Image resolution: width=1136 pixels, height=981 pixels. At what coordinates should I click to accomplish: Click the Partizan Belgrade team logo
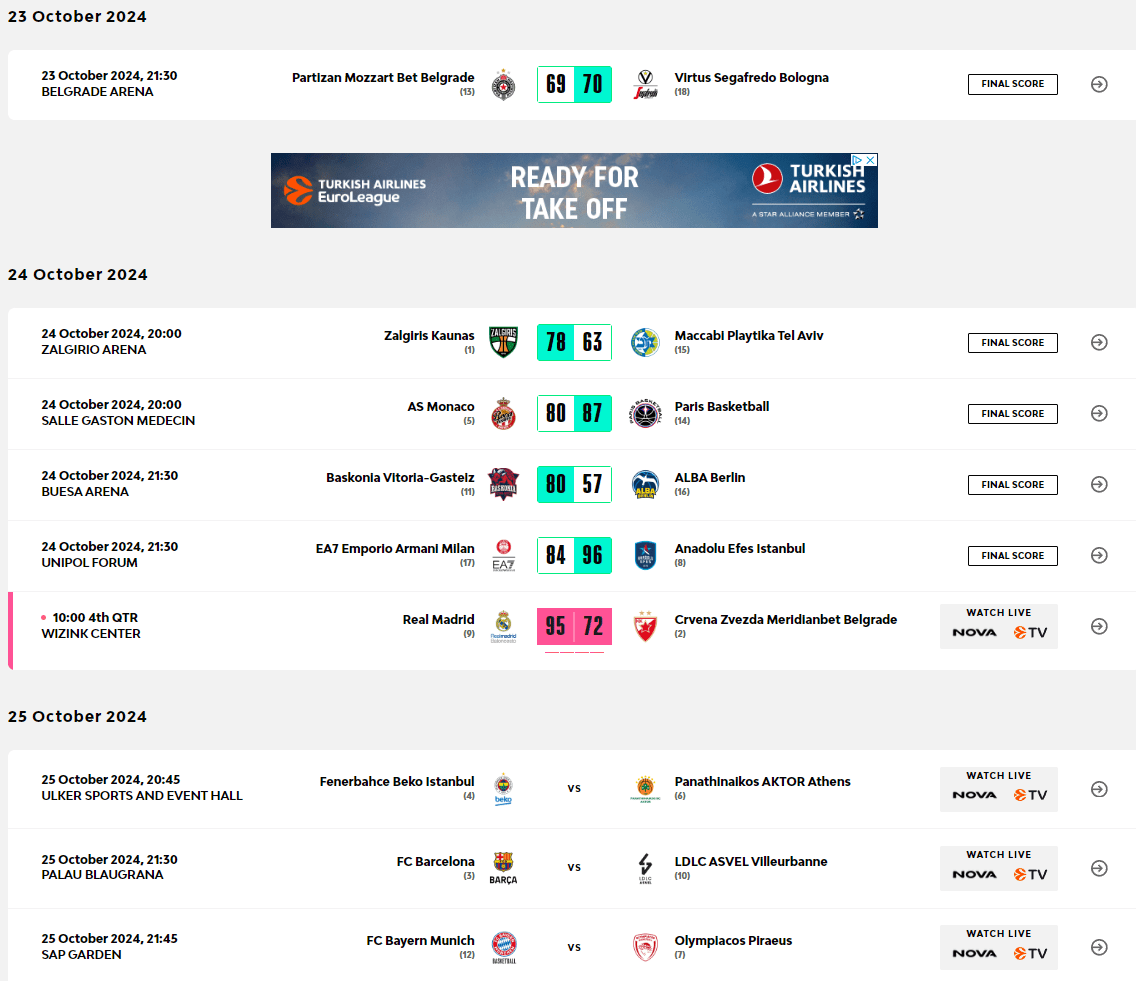coord(503,85)
